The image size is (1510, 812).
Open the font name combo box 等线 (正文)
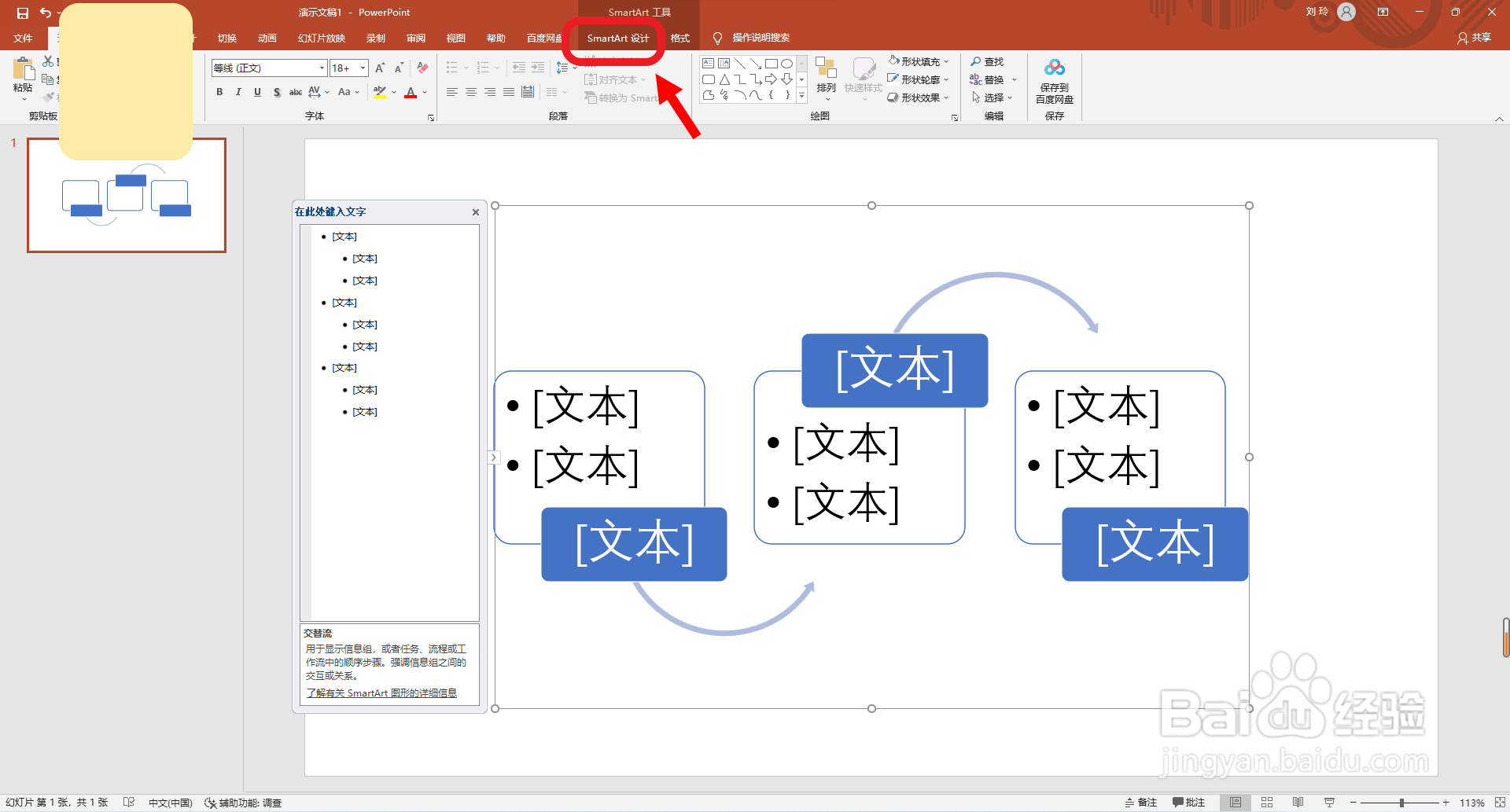[x=269, y=68]
